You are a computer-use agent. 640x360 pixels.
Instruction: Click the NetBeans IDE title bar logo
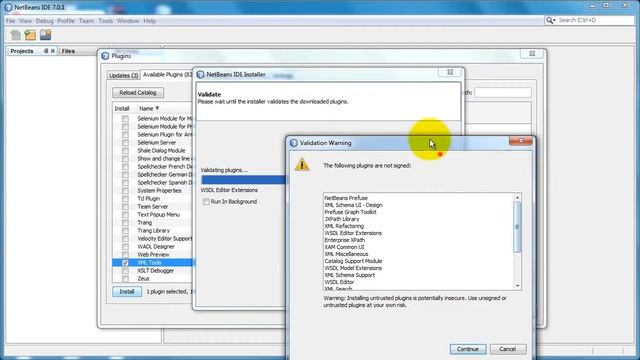click(8, 7)
